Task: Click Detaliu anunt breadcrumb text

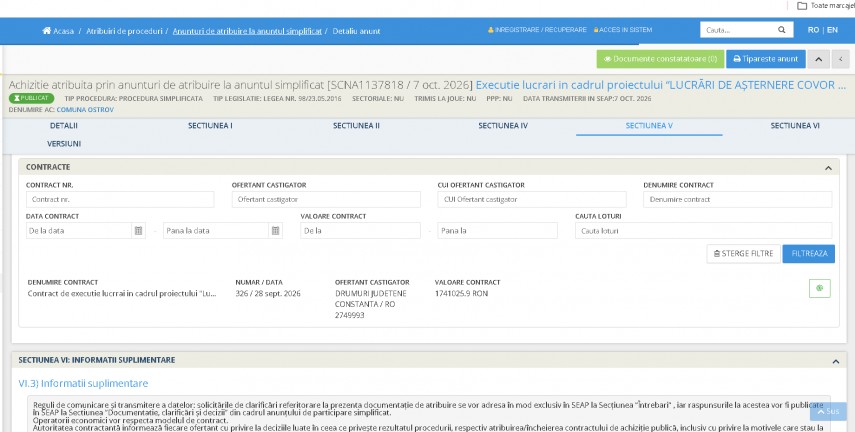Action: pos(356,31)
